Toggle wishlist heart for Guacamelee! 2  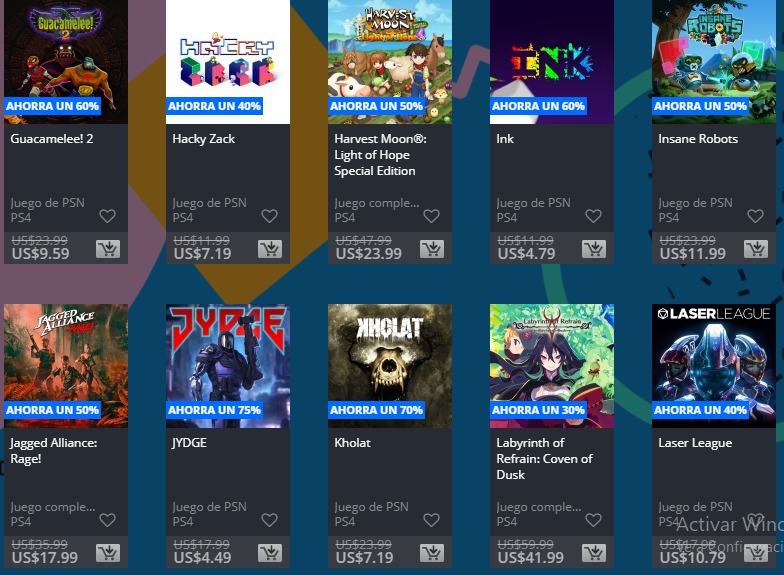(x=108, y=216)
